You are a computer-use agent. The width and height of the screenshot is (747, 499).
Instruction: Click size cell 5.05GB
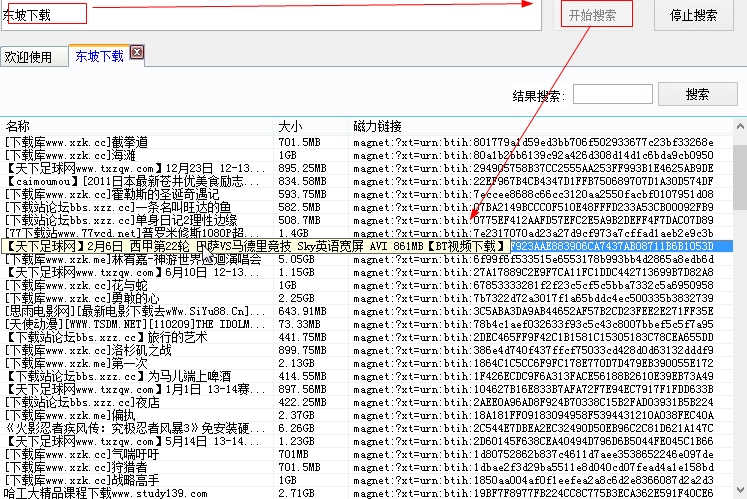pos(296,259)
